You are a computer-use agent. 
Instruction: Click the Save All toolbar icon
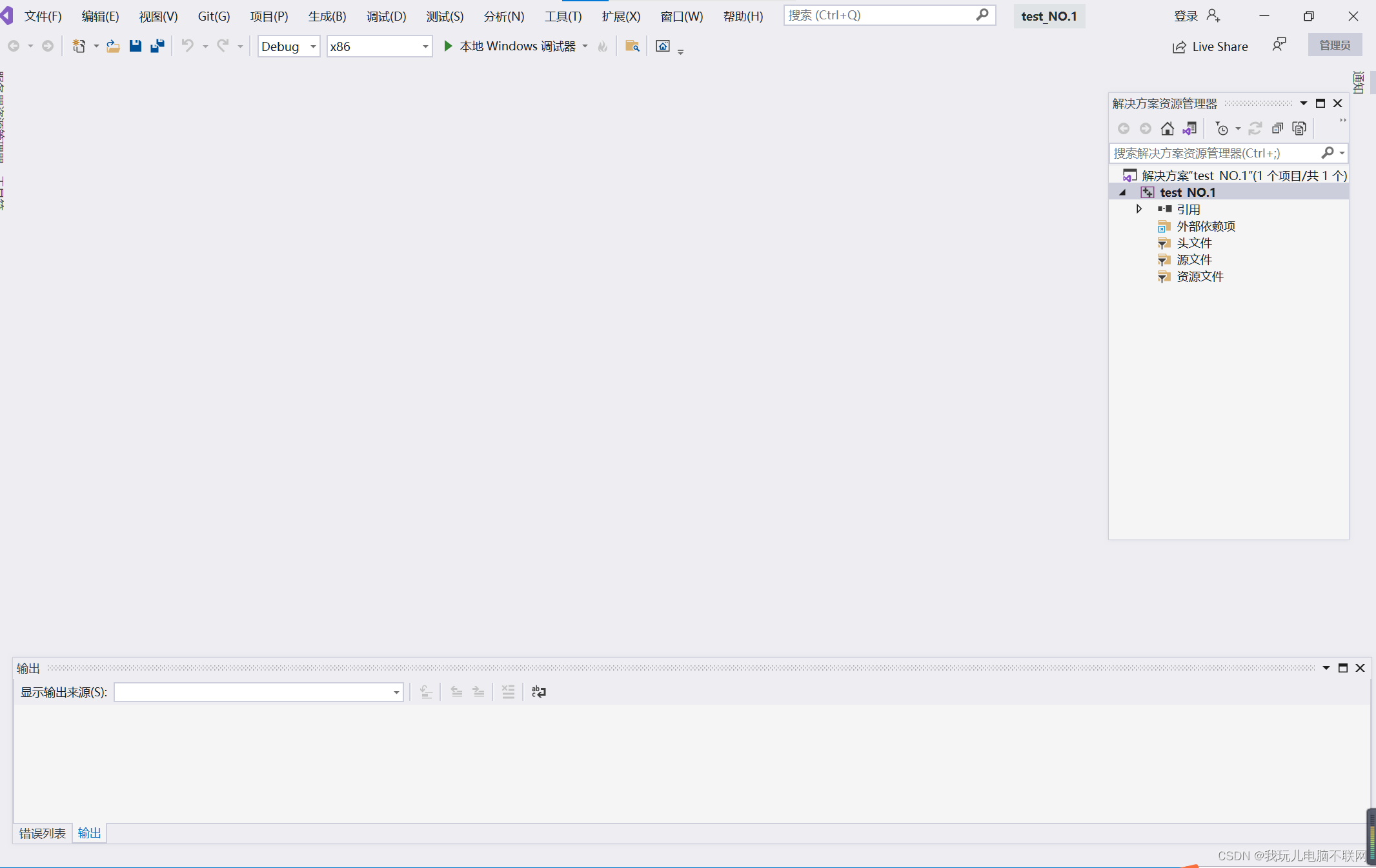(157, 46)
